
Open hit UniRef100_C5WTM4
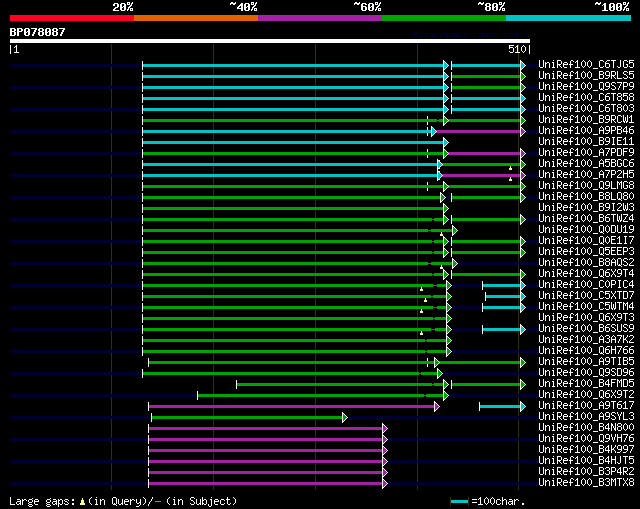[586, 307]
